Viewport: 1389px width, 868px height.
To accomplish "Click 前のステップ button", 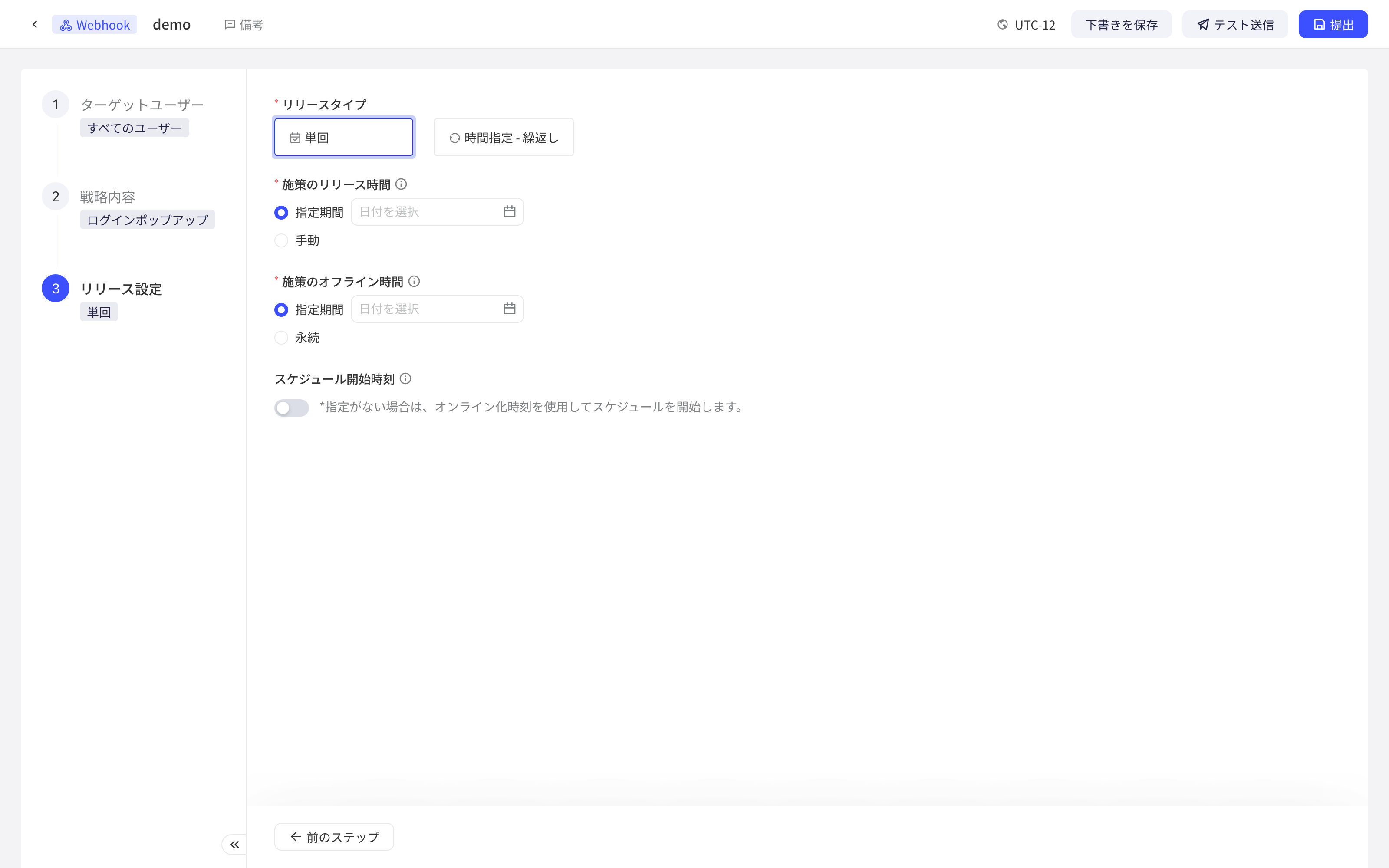I will pyautogui.click(x=334, y=837).
